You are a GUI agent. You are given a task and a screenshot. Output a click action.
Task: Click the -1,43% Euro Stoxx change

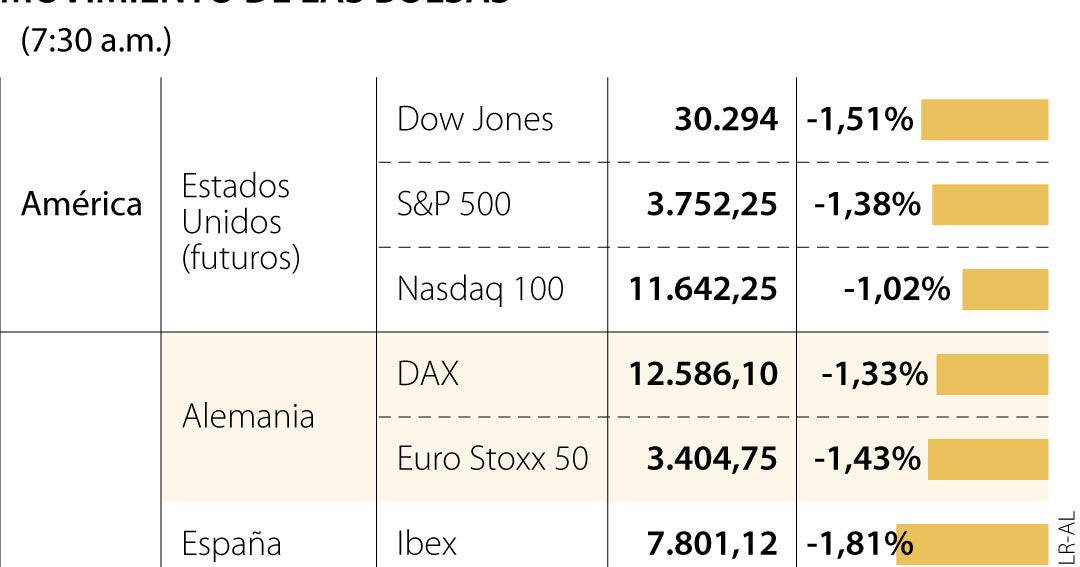point(867,459)
